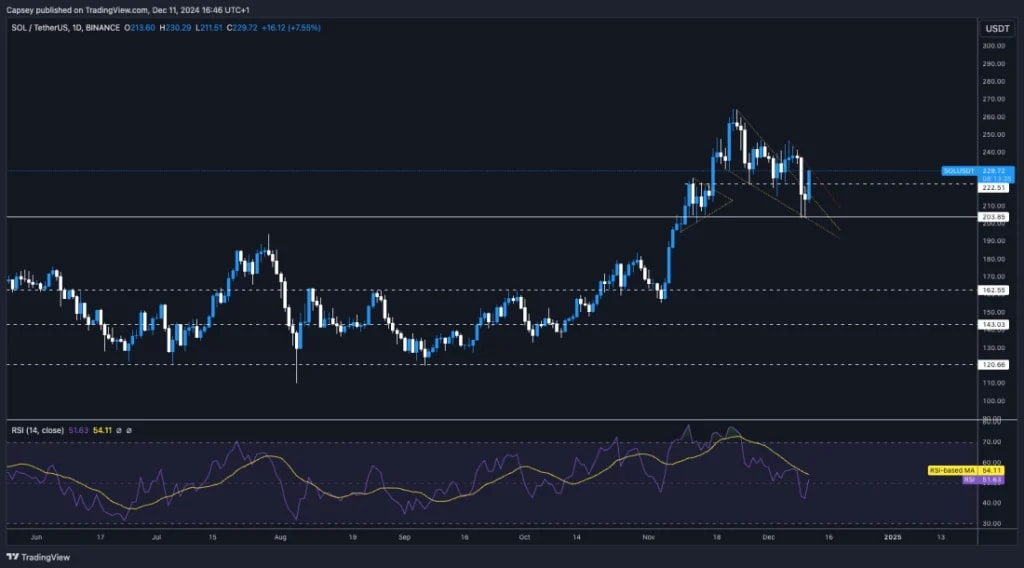Click the yellow RSI MA value 54.11 in legend
Viewport: 1024px width, 568px height.
click(x=103, y=430)
